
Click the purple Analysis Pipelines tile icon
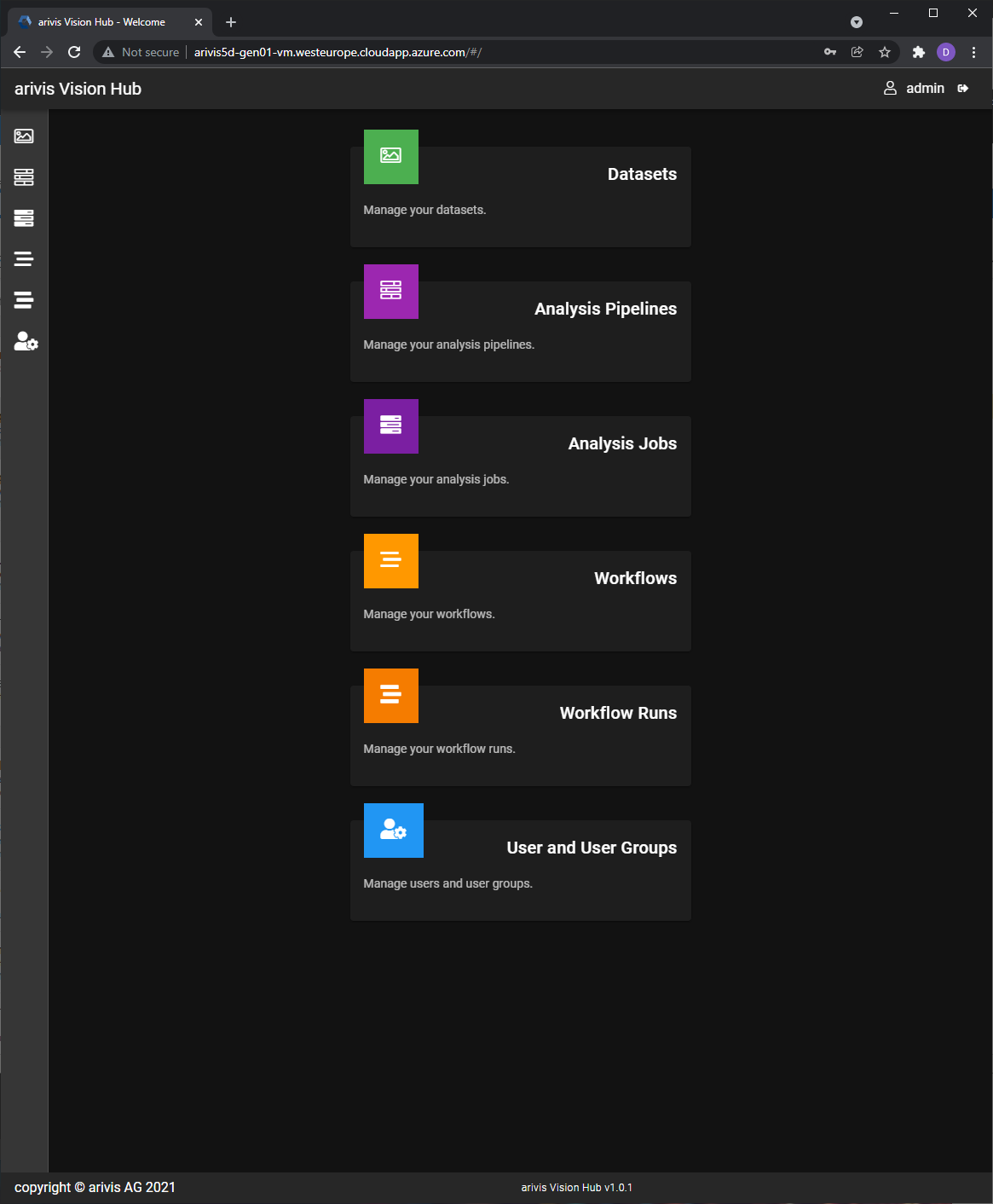(x=390, y=292)
